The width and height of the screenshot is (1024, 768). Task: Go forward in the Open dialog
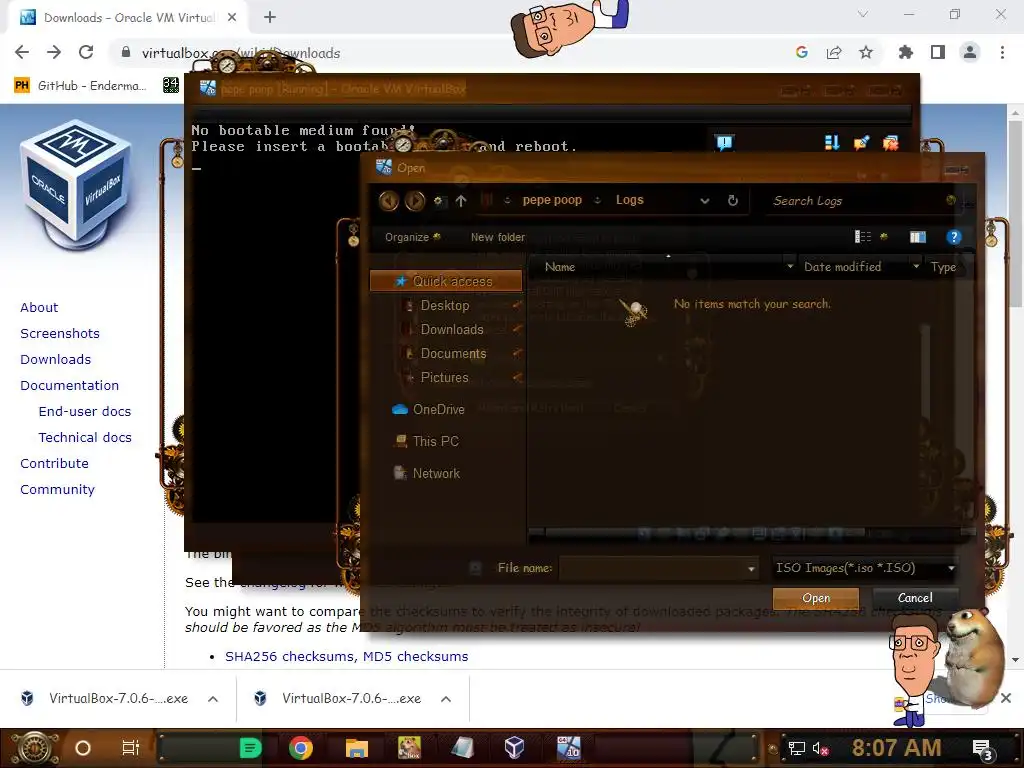[415, 200]
